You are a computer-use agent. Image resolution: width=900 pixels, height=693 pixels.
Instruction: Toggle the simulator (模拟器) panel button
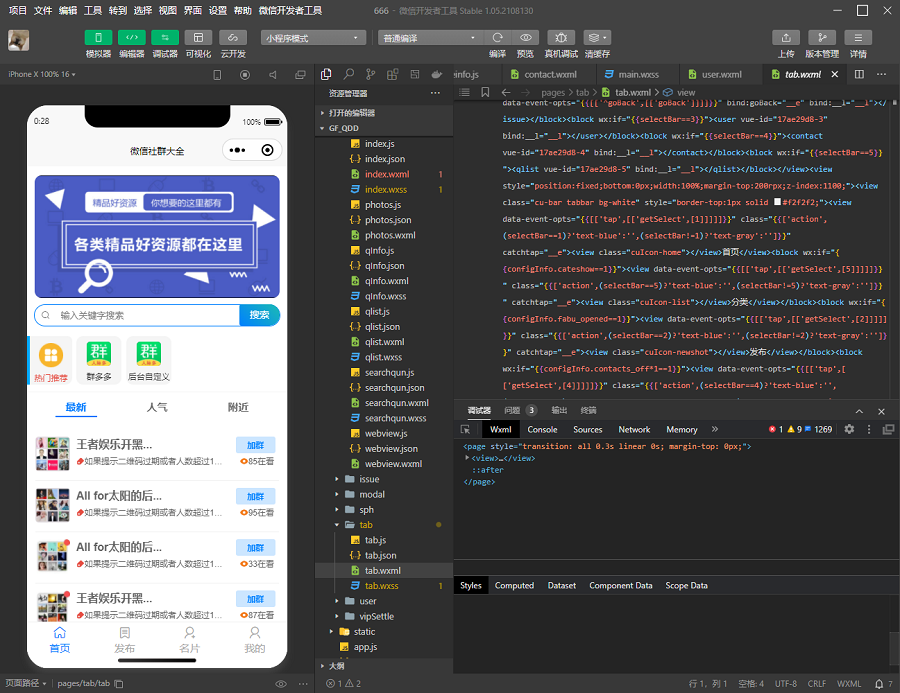[98, 38]
